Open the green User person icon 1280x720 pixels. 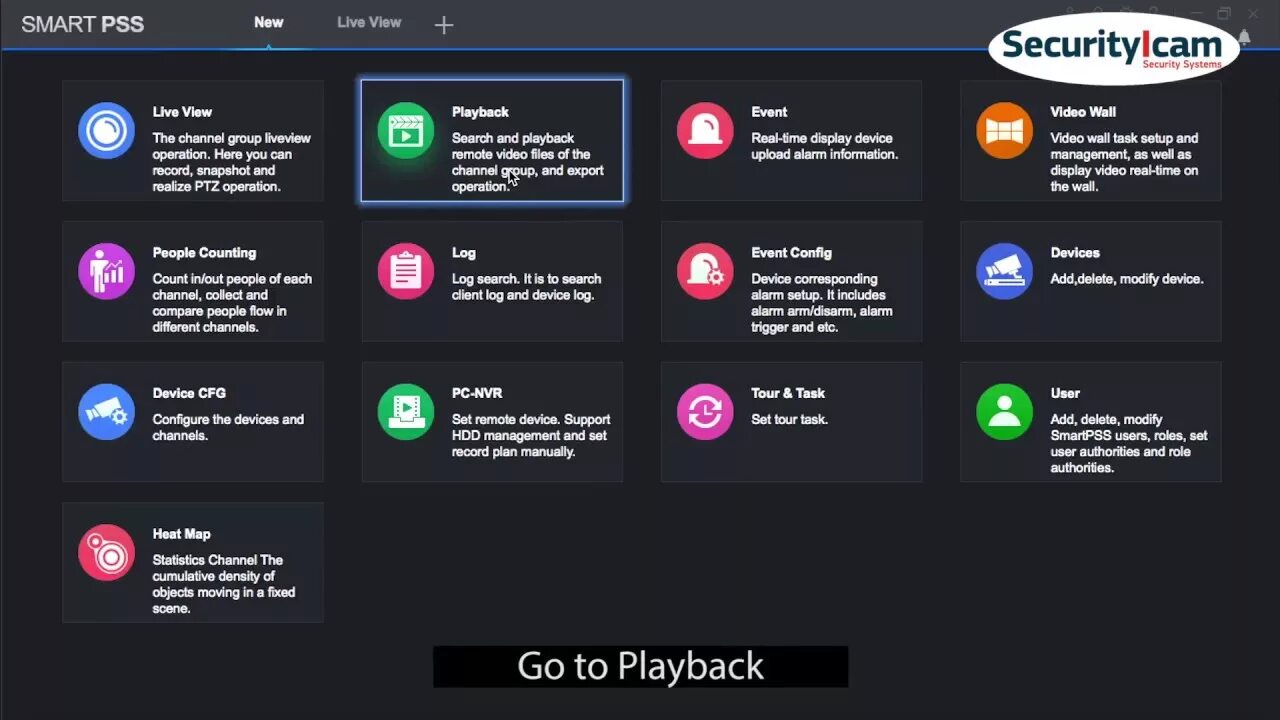click(x=1004, y=412)
